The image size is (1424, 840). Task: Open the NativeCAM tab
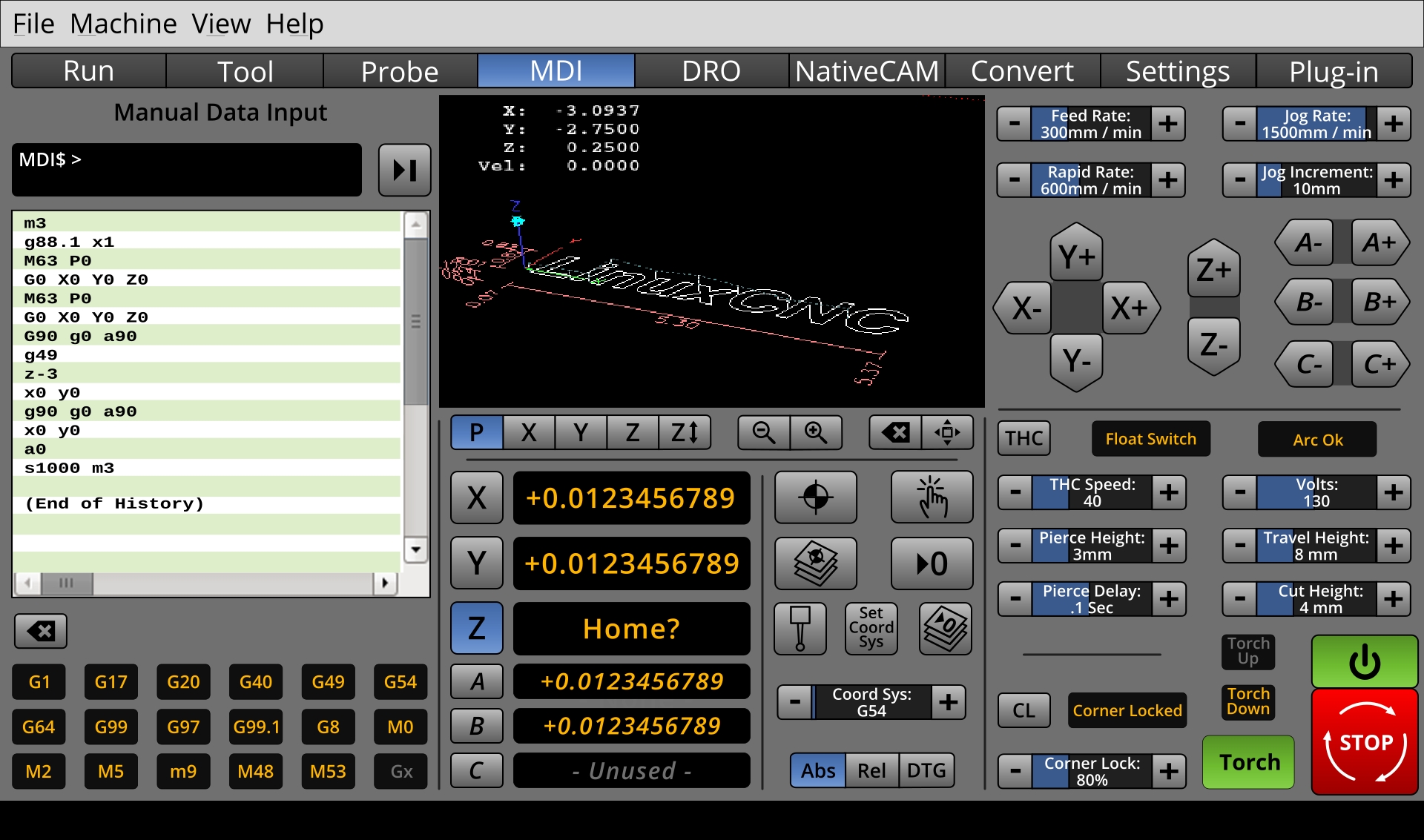pyautogui.click(x=866, y=71)
